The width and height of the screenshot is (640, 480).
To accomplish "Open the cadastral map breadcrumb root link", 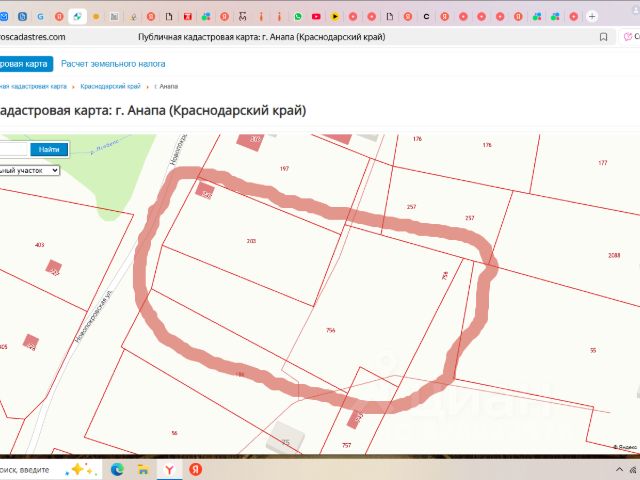I will [33, 87].
